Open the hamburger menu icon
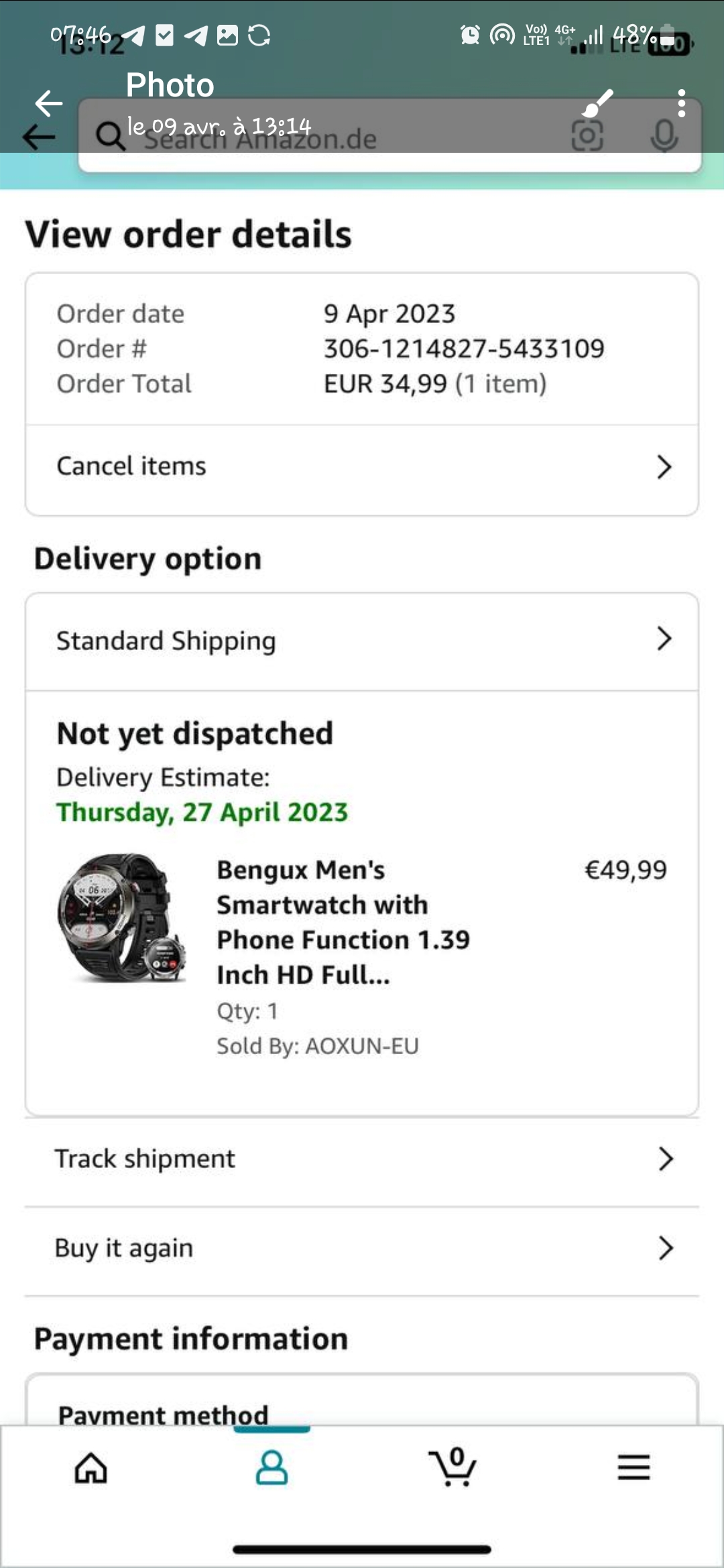Image resolution: width=724 pixels, height=1568 pixels. pos(633,1467)
